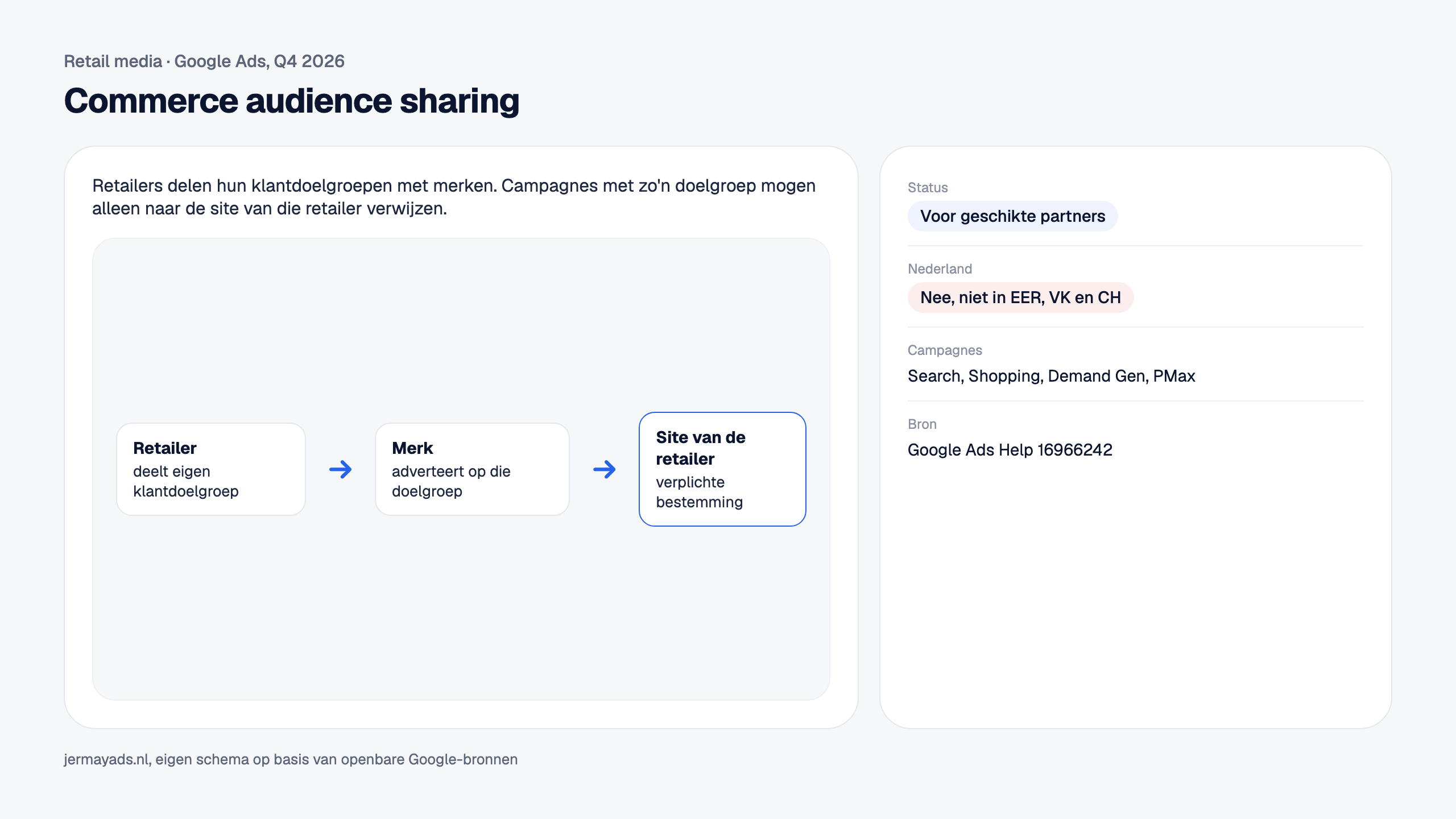Click the 'Status' label
The width and height of the screenshot is (1456, 819).
pos(928,188)
